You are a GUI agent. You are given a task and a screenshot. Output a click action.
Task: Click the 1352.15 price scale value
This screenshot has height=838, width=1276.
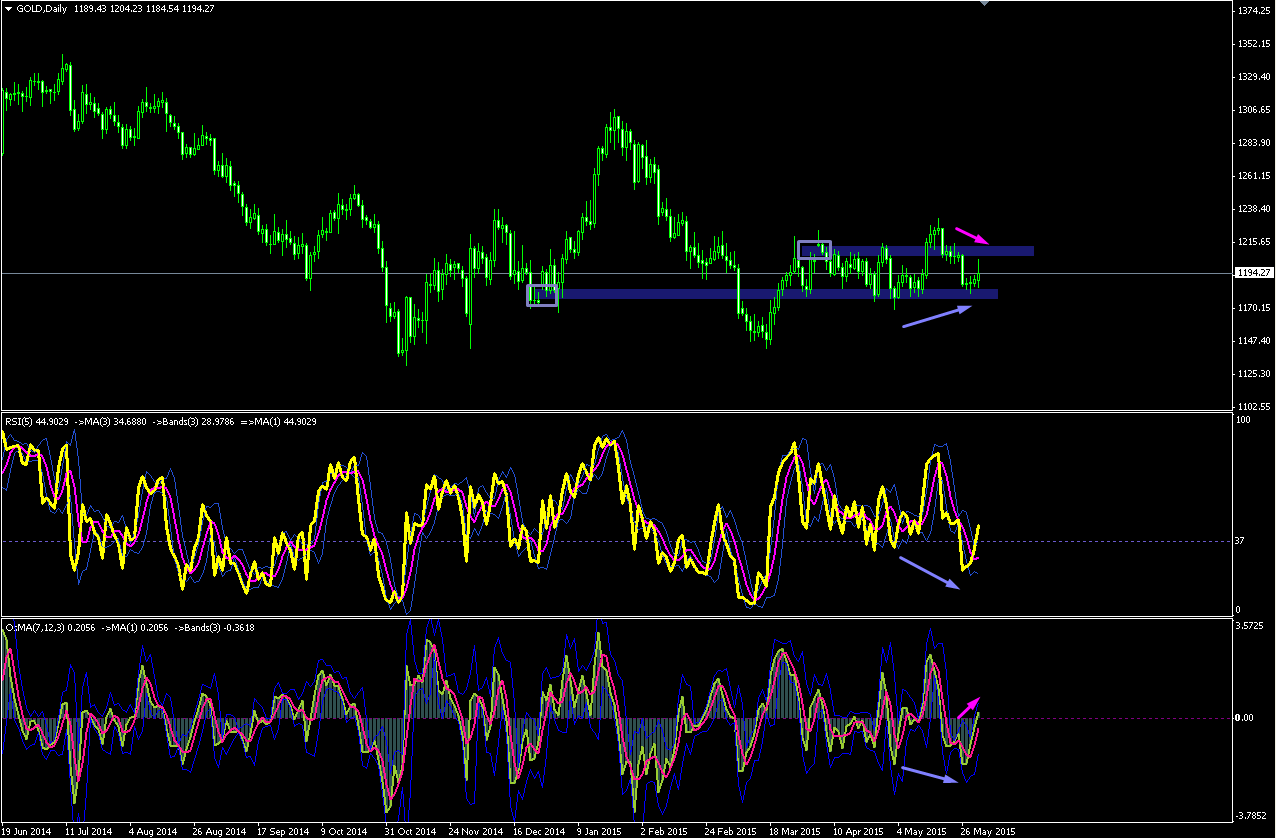point(1253,43)
